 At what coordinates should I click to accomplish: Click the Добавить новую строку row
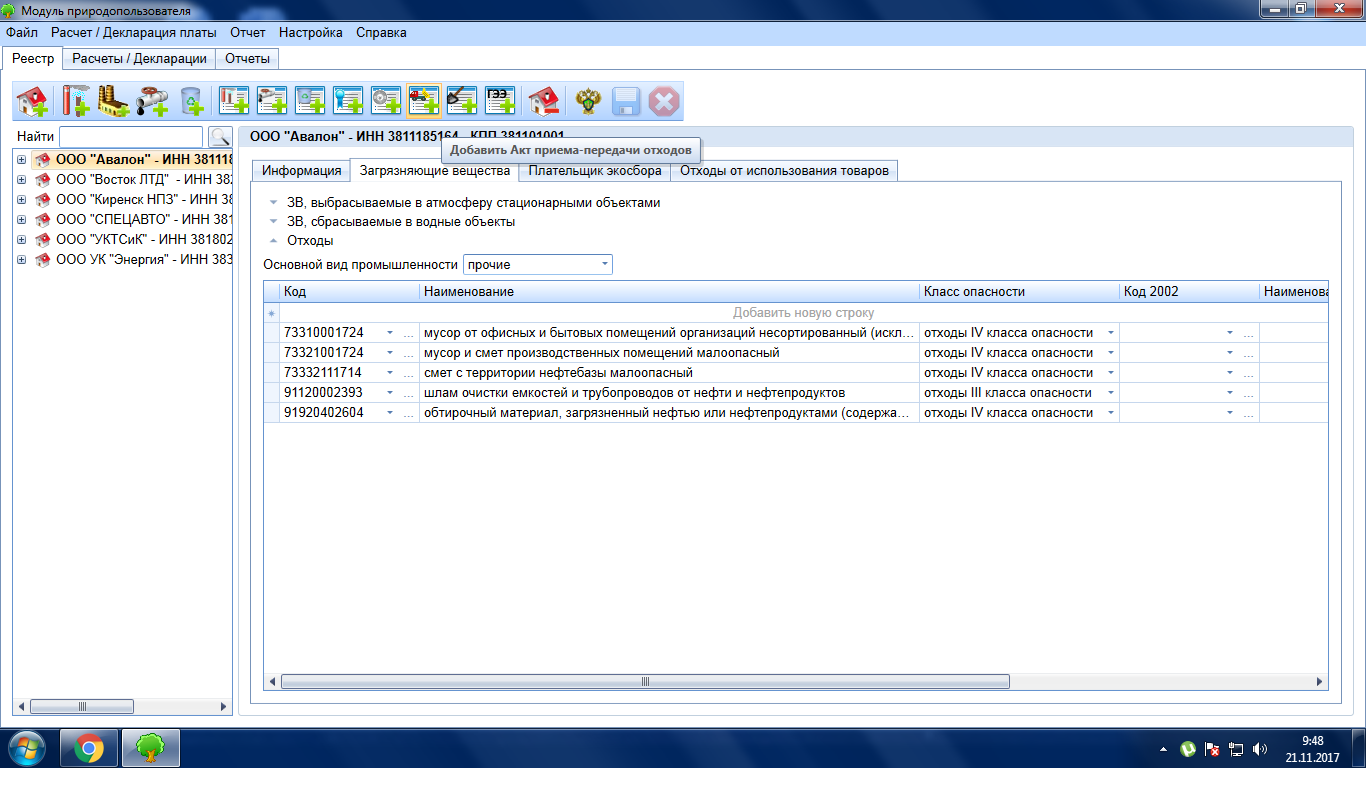click(803, 313)
